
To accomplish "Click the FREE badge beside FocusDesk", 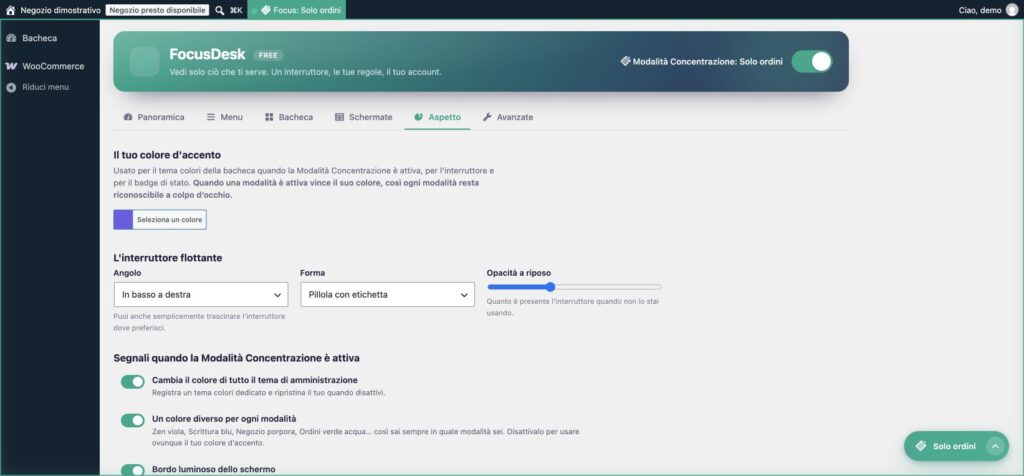I will click(268, 56).
